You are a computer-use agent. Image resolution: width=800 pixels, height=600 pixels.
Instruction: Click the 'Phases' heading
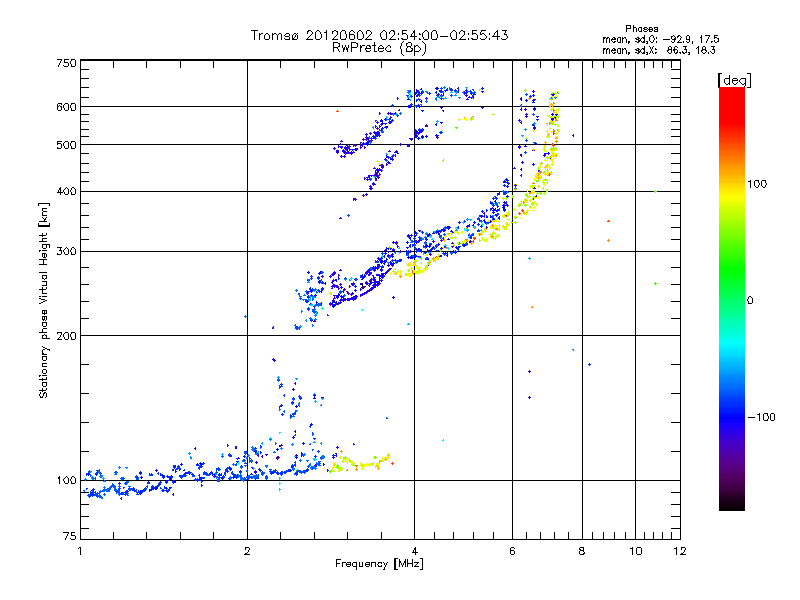641,29
